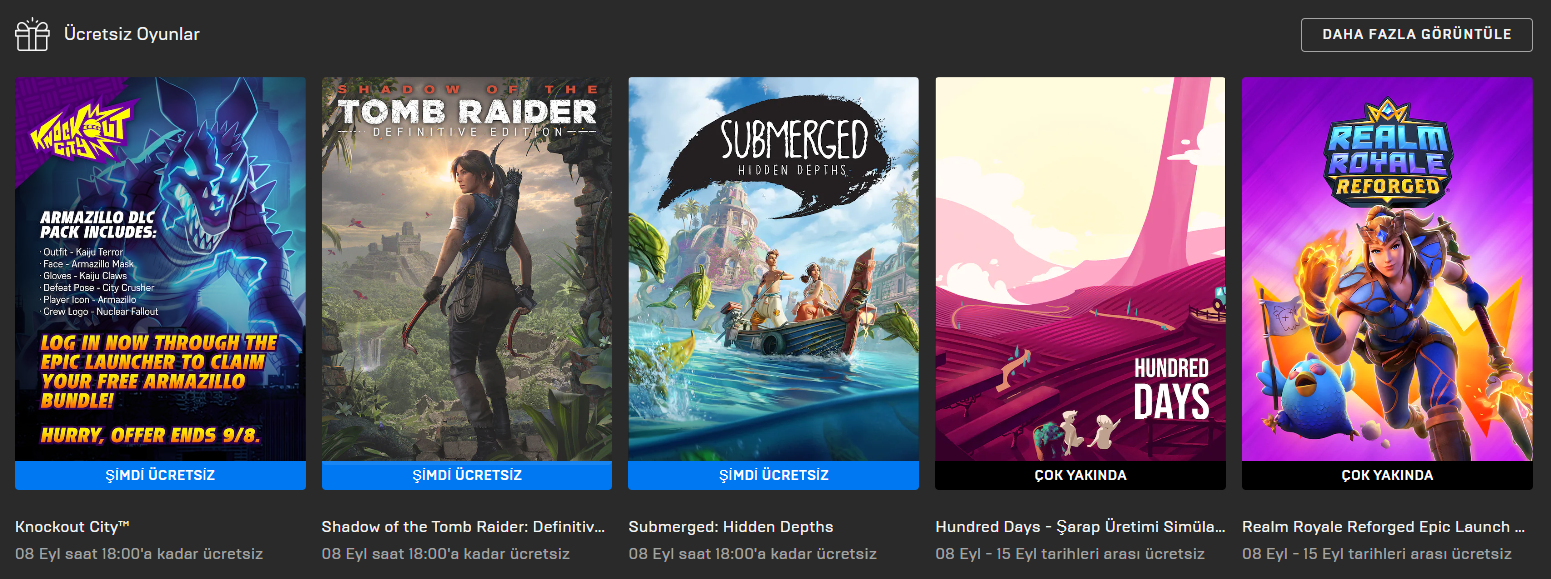Screen dimensions: 1551x579
Task: Click ŞİMDİ ÜCRETSİZ banner under Tomb Raider
Action: tap(467, 475)
